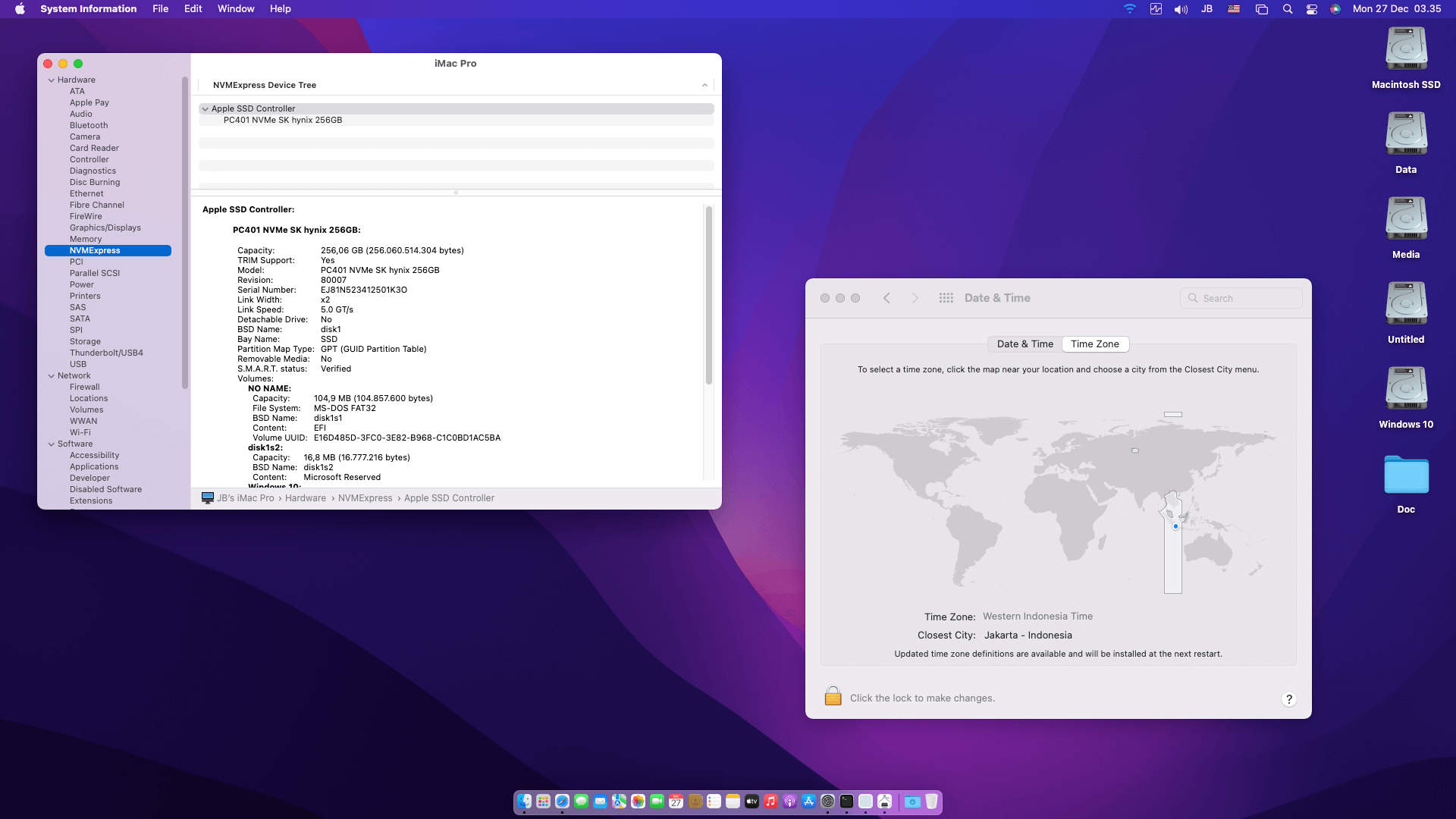Viewport: 1456px width, 819px height.
Task: Open Photos app in the Dock
Action: tap(638, 802)
